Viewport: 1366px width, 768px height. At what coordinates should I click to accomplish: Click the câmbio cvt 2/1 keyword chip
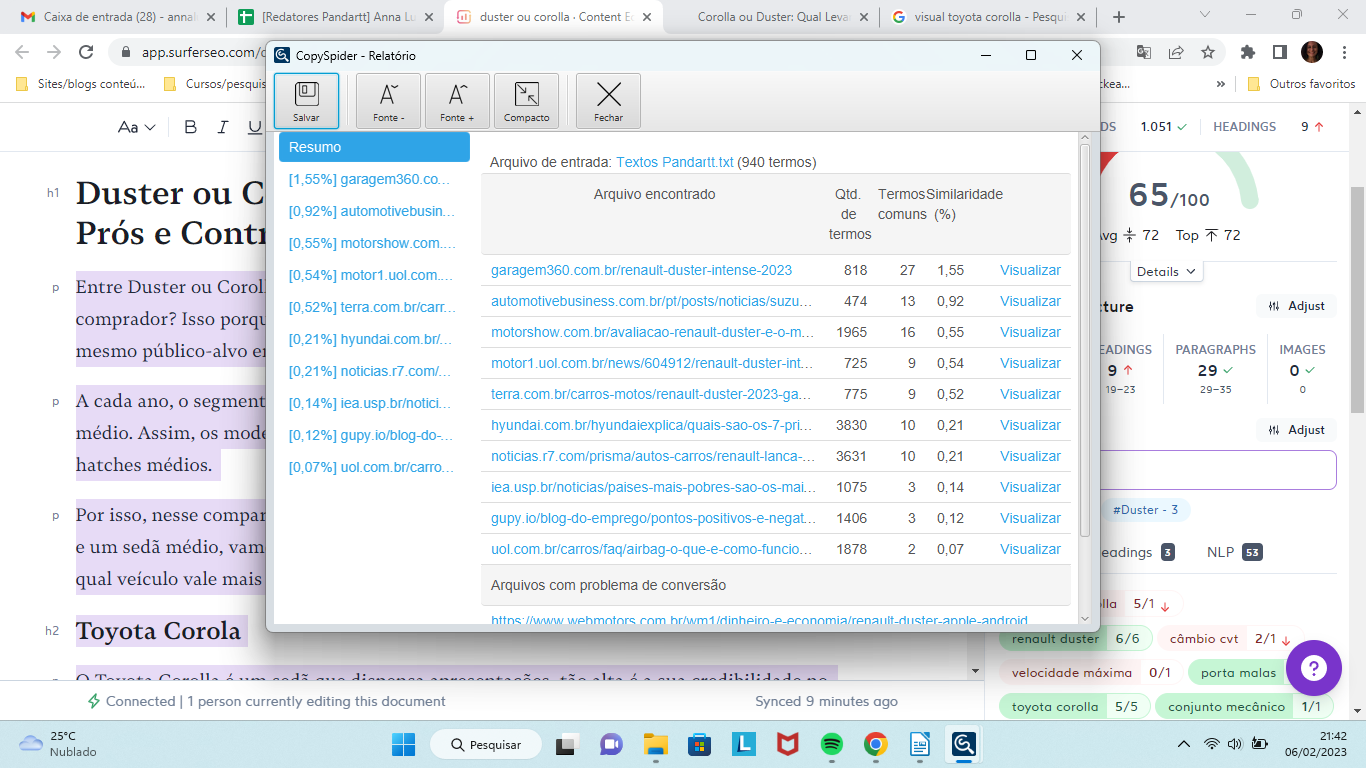point(1230,638)
